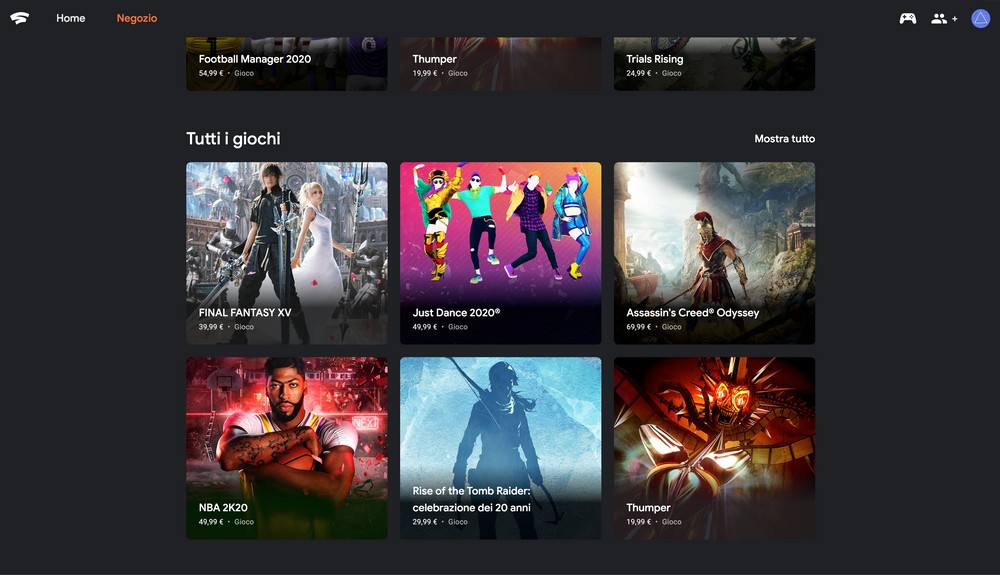
Task: Select the Negozio tab
Action: [x=136, y=18]
